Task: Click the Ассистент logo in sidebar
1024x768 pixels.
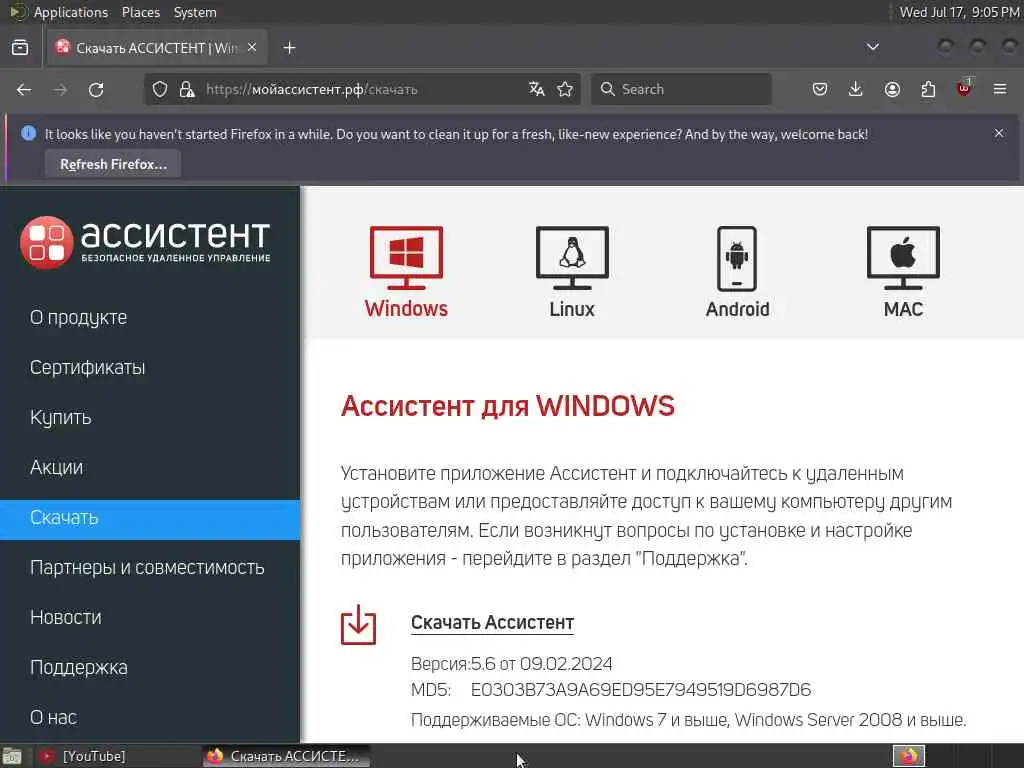Action: click(145, 242)
